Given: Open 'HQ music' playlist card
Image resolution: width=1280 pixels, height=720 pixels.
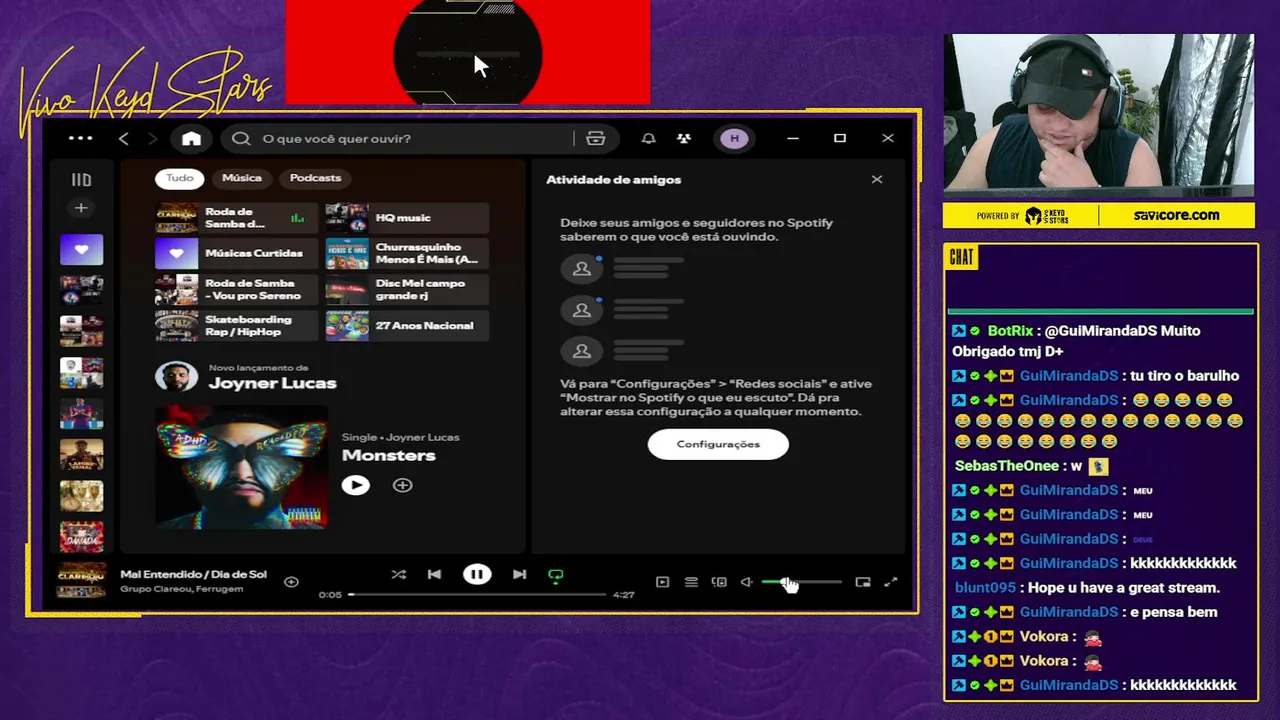Looking at the screenshot, I should [407, 217].
